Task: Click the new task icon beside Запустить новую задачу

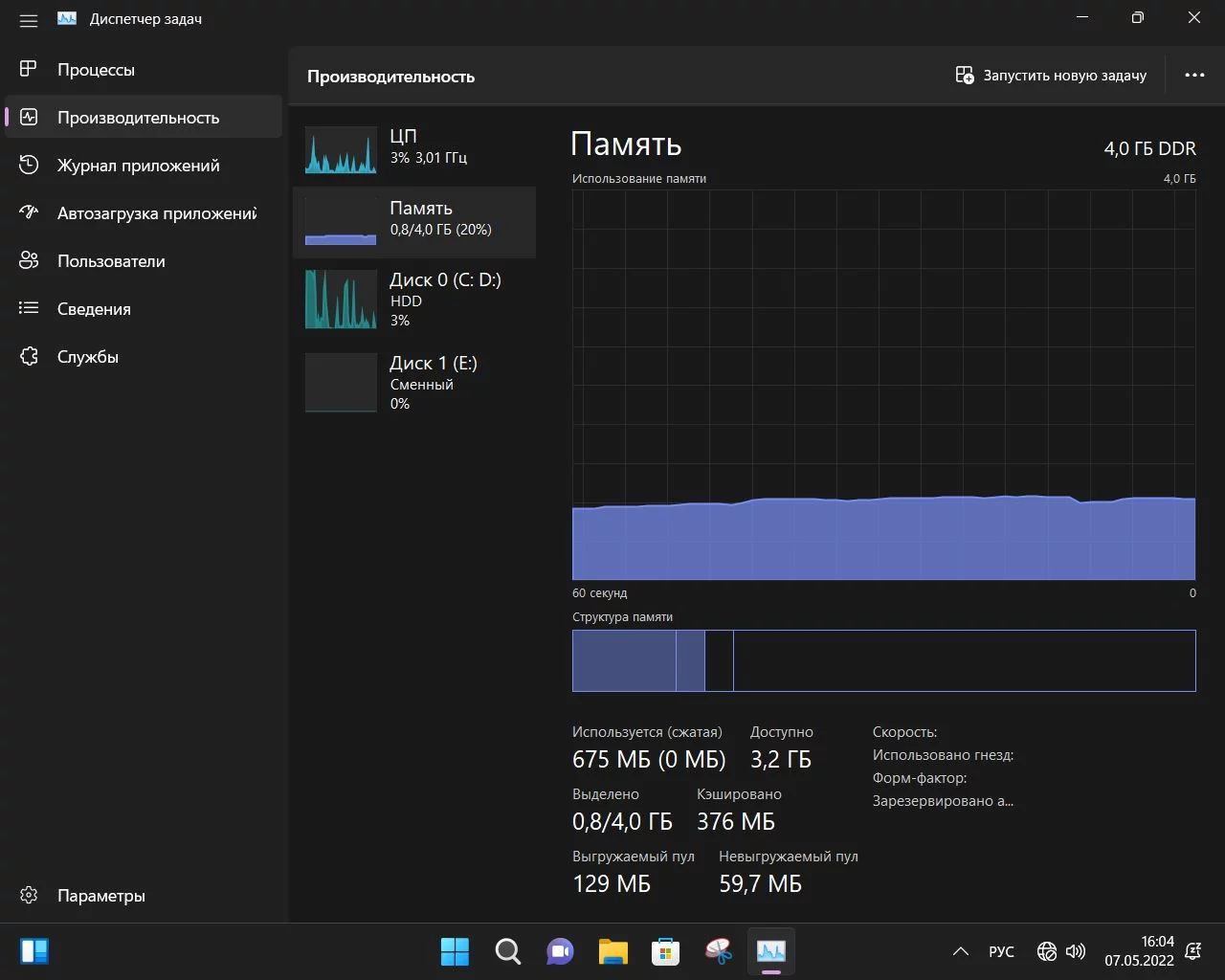Action: point(965,75)
